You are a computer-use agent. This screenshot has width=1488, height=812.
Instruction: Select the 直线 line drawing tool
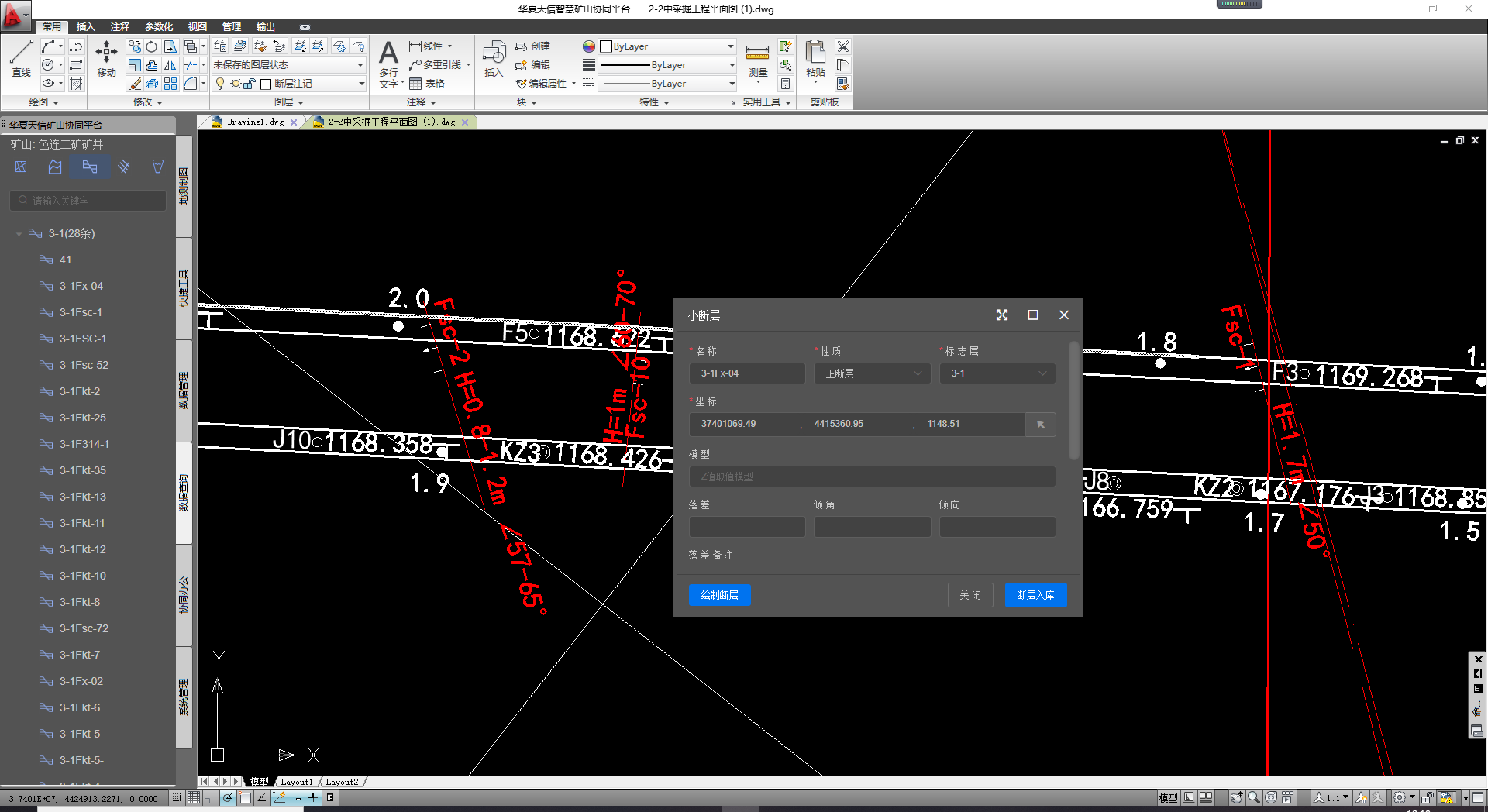coord(21,58)
